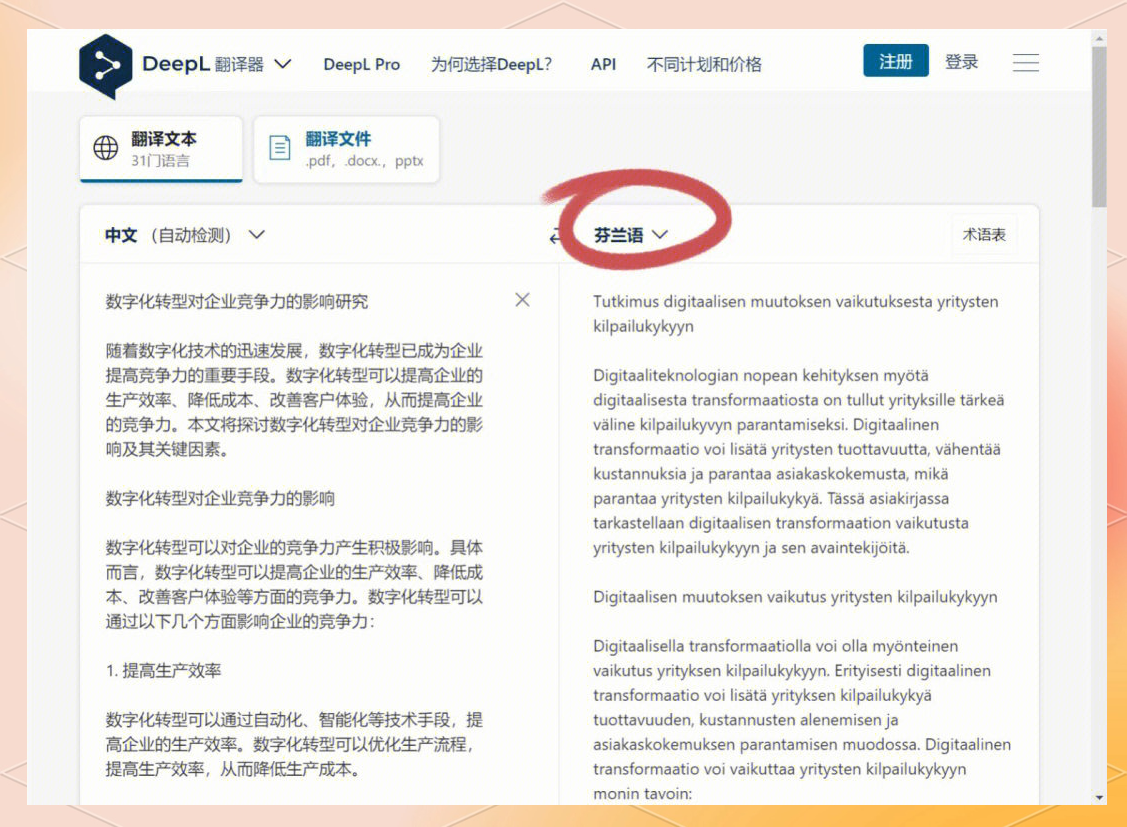
Task: Open the DeepL Pro menu item
Action: coord(361,64)
